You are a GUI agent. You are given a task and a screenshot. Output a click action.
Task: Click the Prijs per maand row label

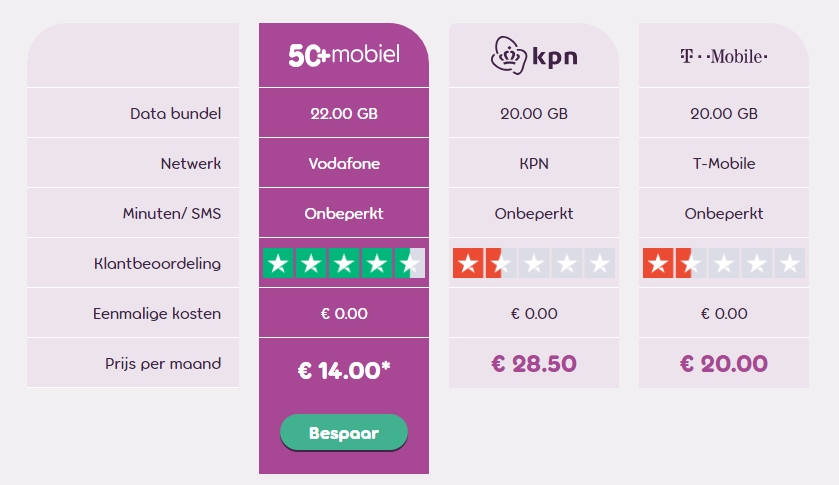pyautogui.click(x=163, y=363)
